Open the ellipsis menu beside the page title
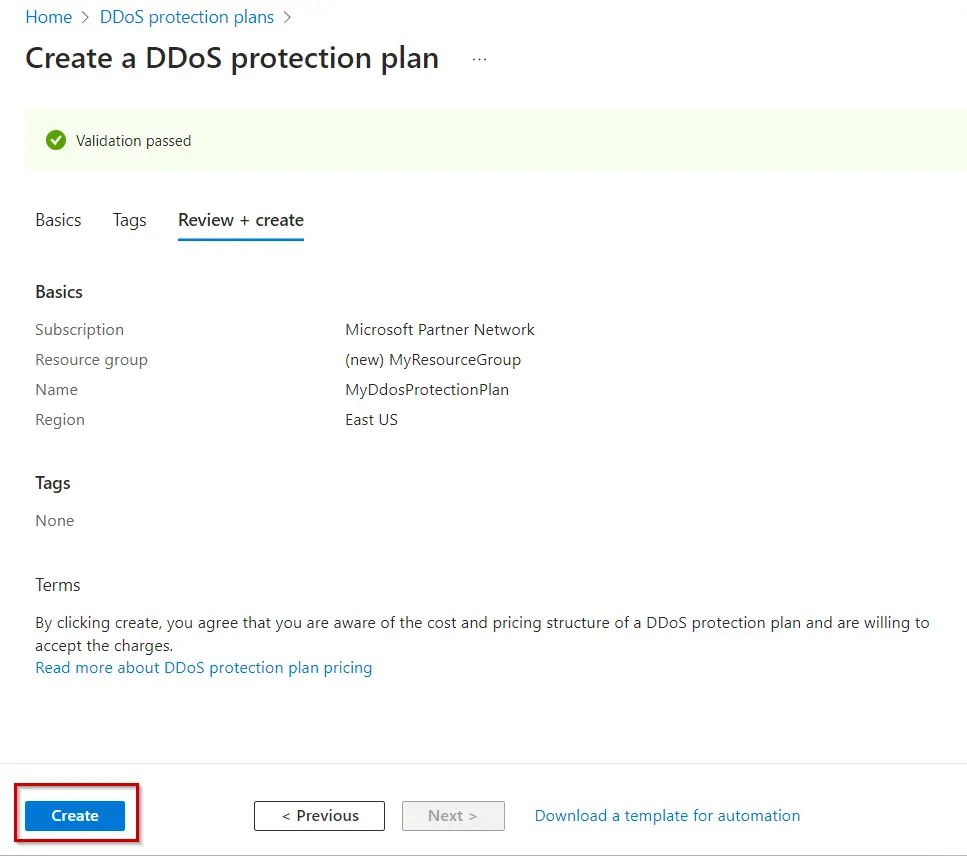 (479, 58)
